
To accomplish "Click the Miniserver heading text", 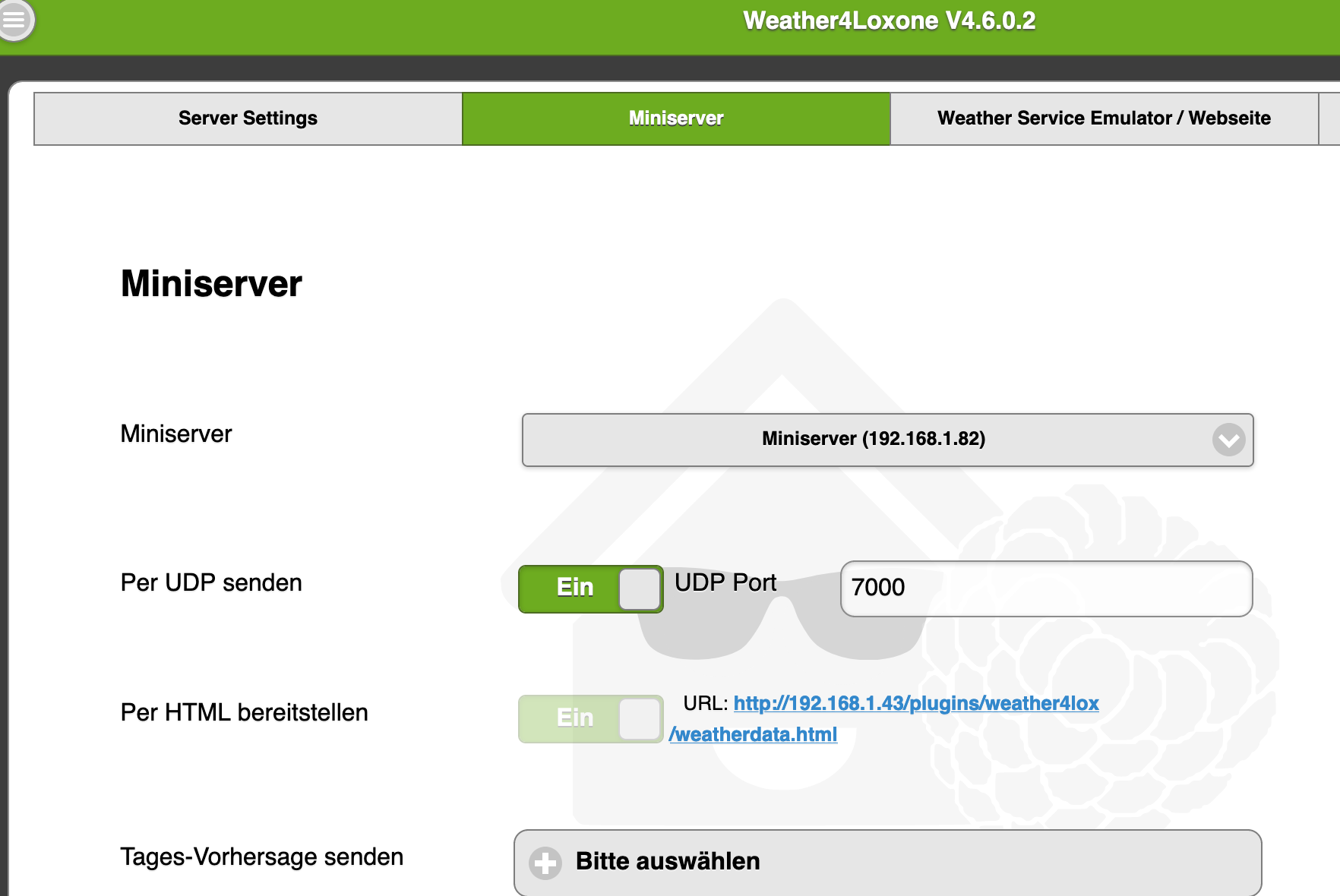I will (x=211, y=284).
